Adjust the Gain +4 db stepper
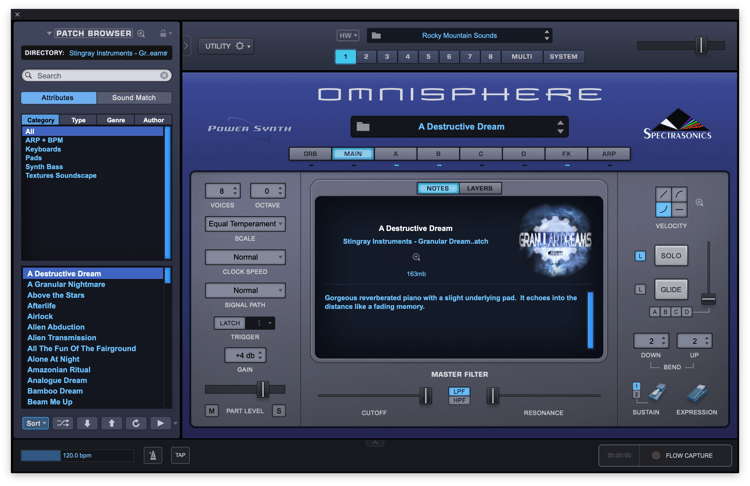Screen dimensions: 750x486 260,355
